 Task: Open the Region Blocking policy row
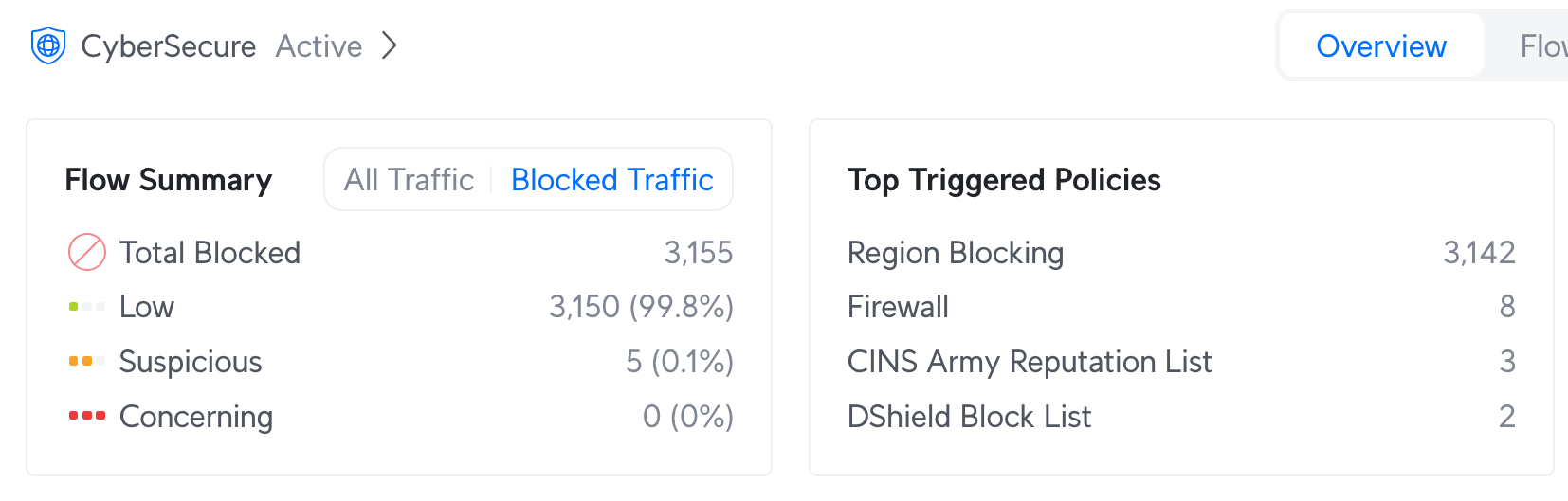pyautogui.click(x=1181, y=253)
